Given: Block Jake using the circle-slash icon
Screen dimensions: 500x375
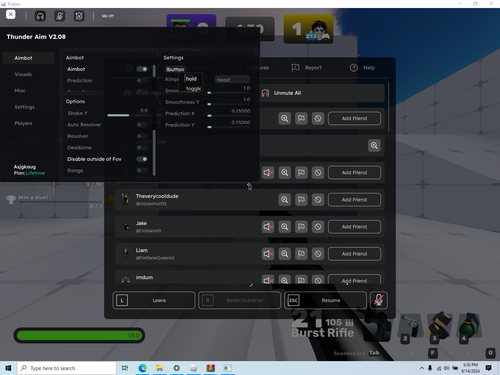Looking at the screenshot, I should (318, 227).
